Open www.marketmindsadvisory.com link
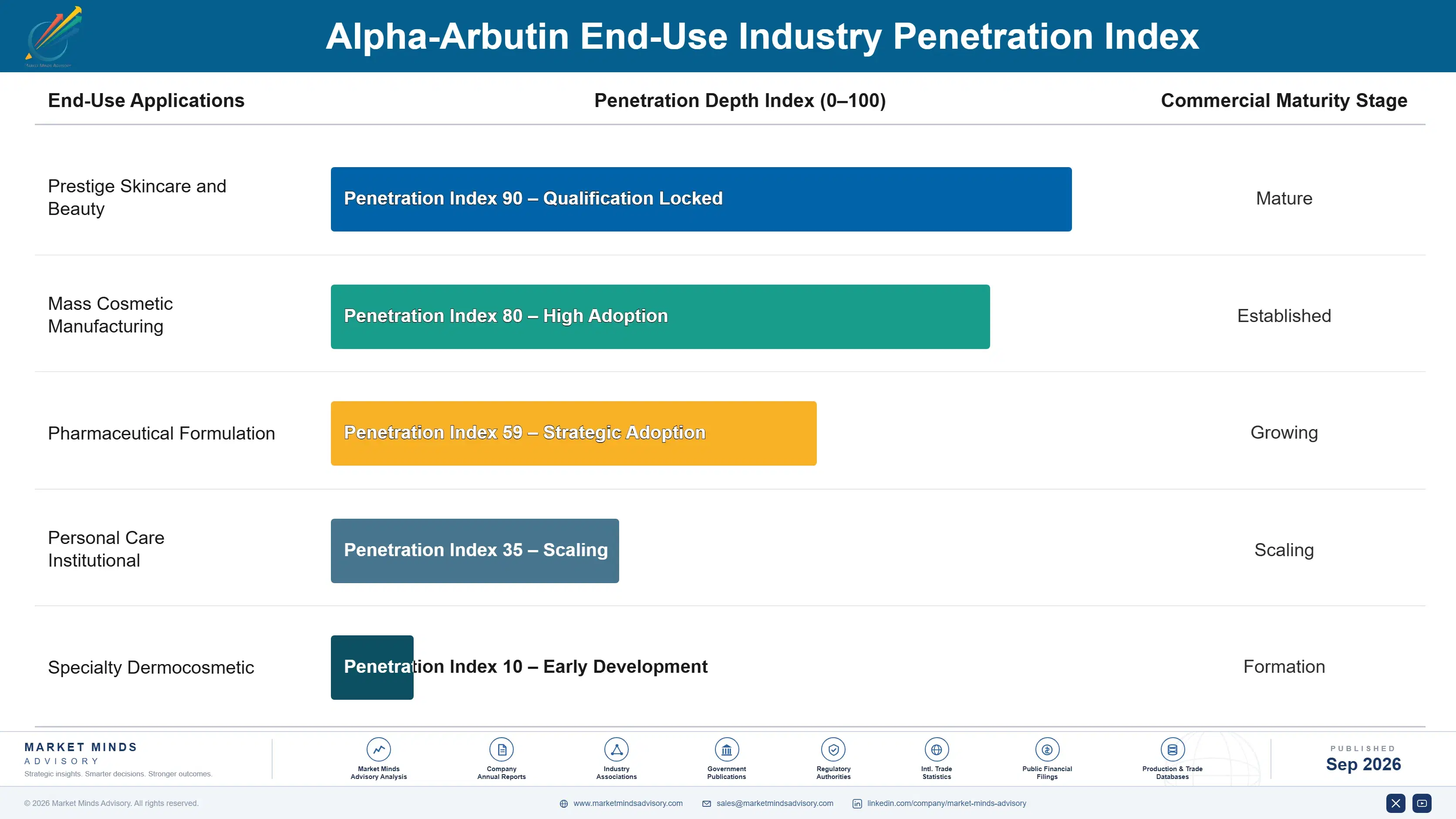This screenshot has width=1456, height=819. [628, 803]
